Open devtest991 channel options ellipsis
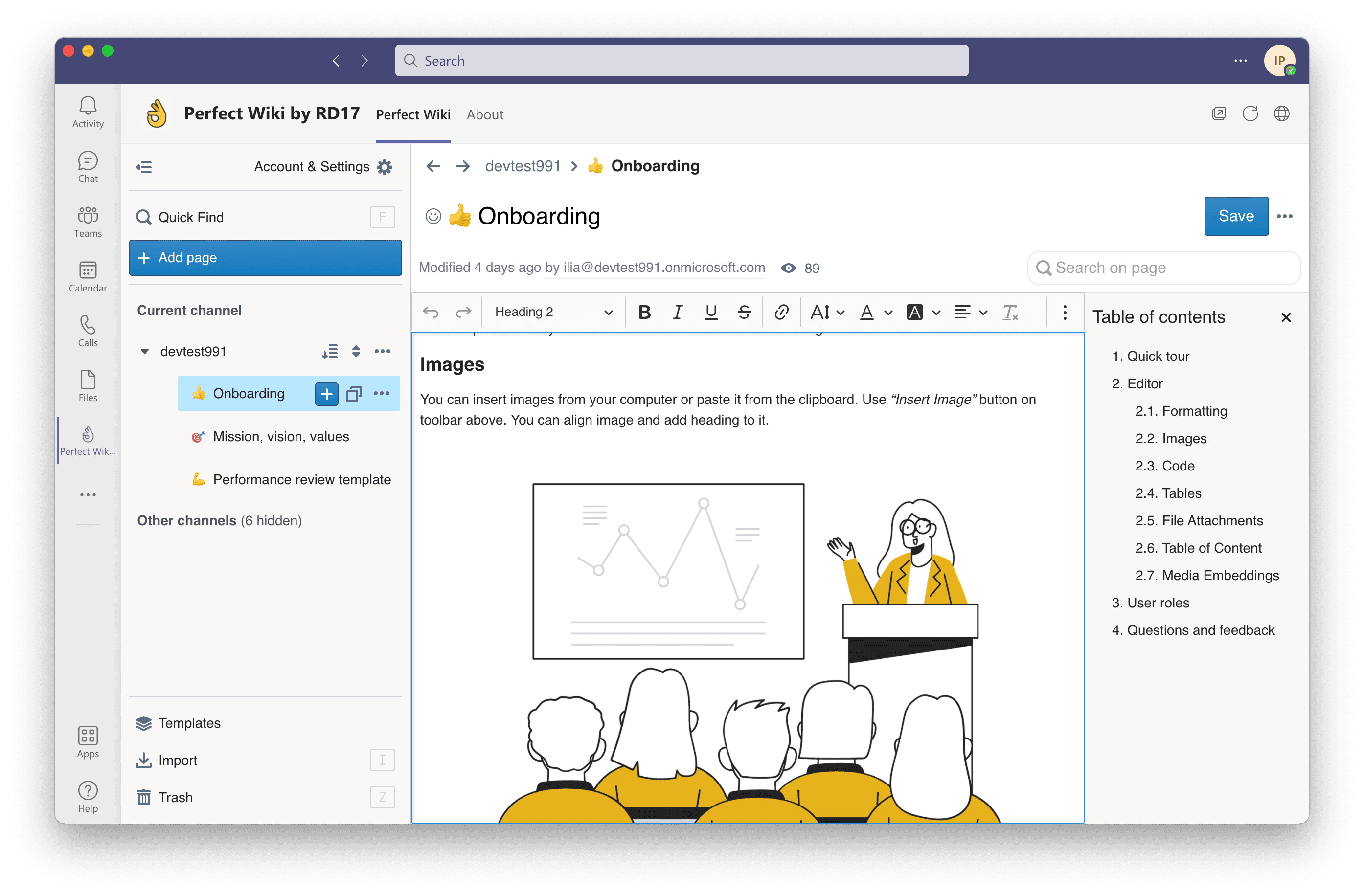This screenshot has height=896, width=1364. point(382,351)
